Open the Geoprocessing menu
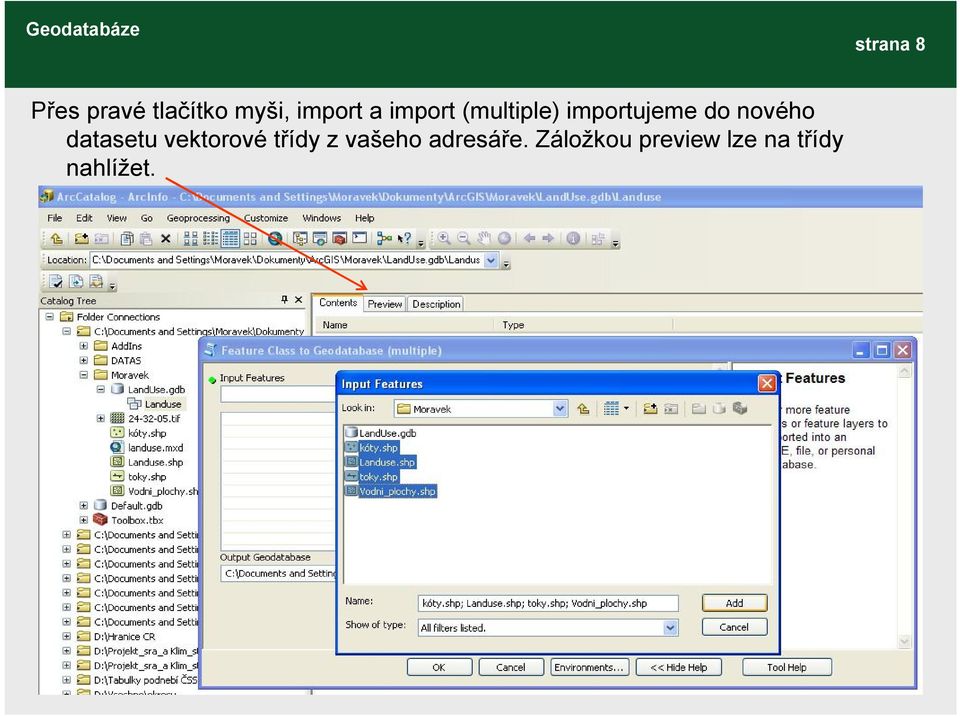 198,218
